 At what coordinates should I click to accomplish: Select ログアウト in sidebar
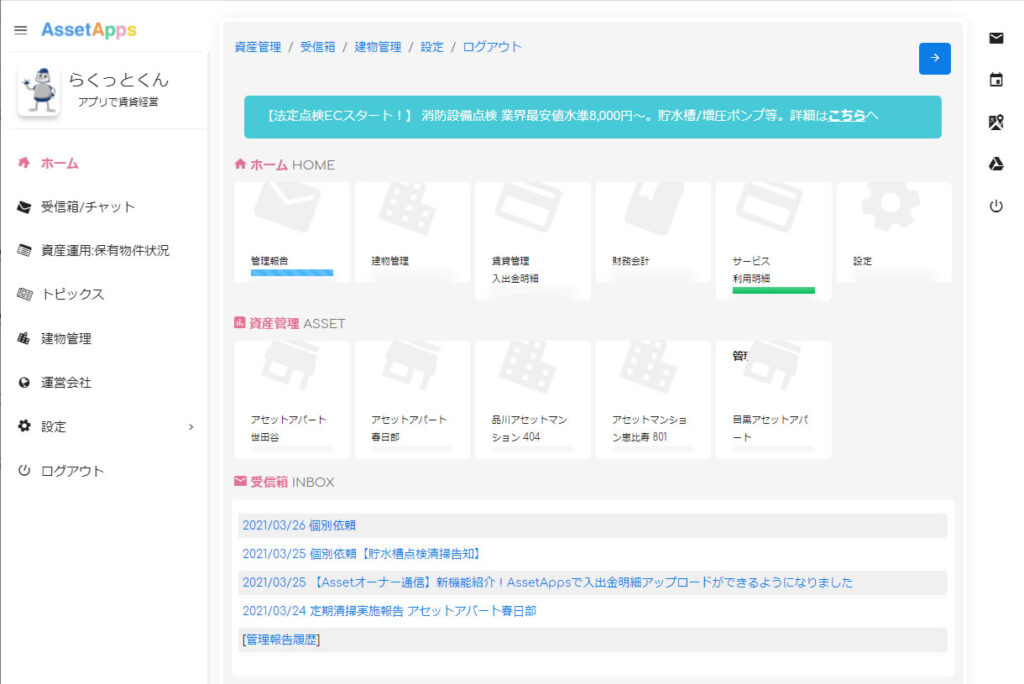click(x=72, y=471)
